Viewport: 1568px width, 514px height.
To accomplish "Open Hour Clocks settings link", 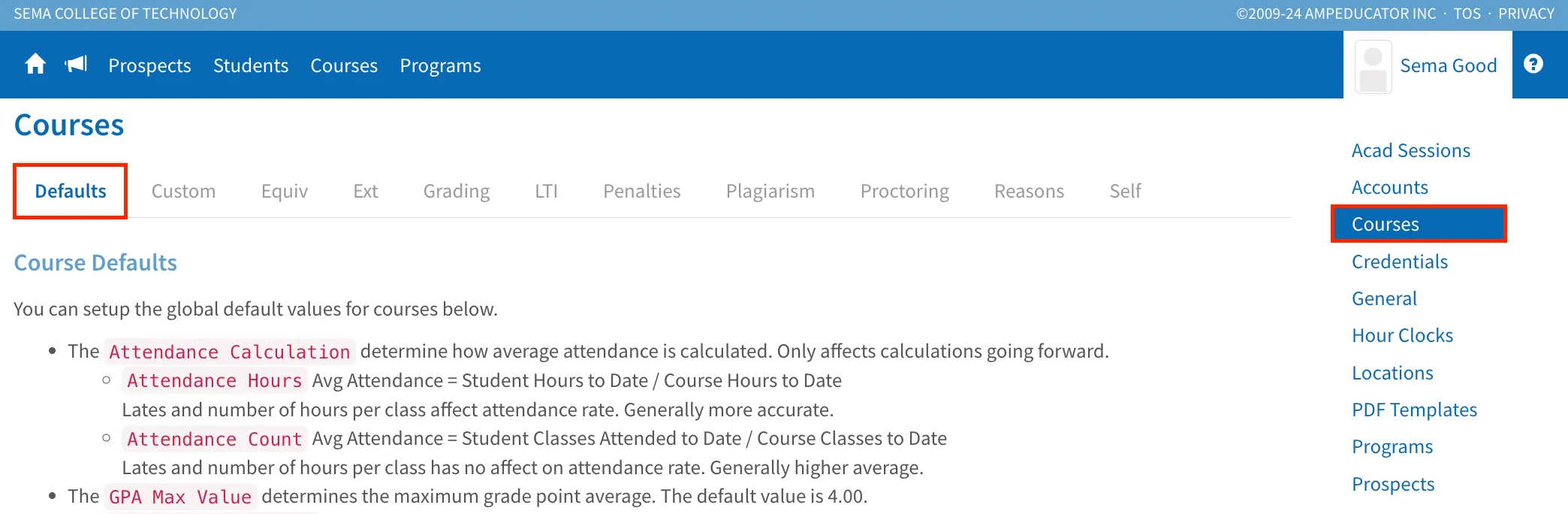I will coord(1402,336).
